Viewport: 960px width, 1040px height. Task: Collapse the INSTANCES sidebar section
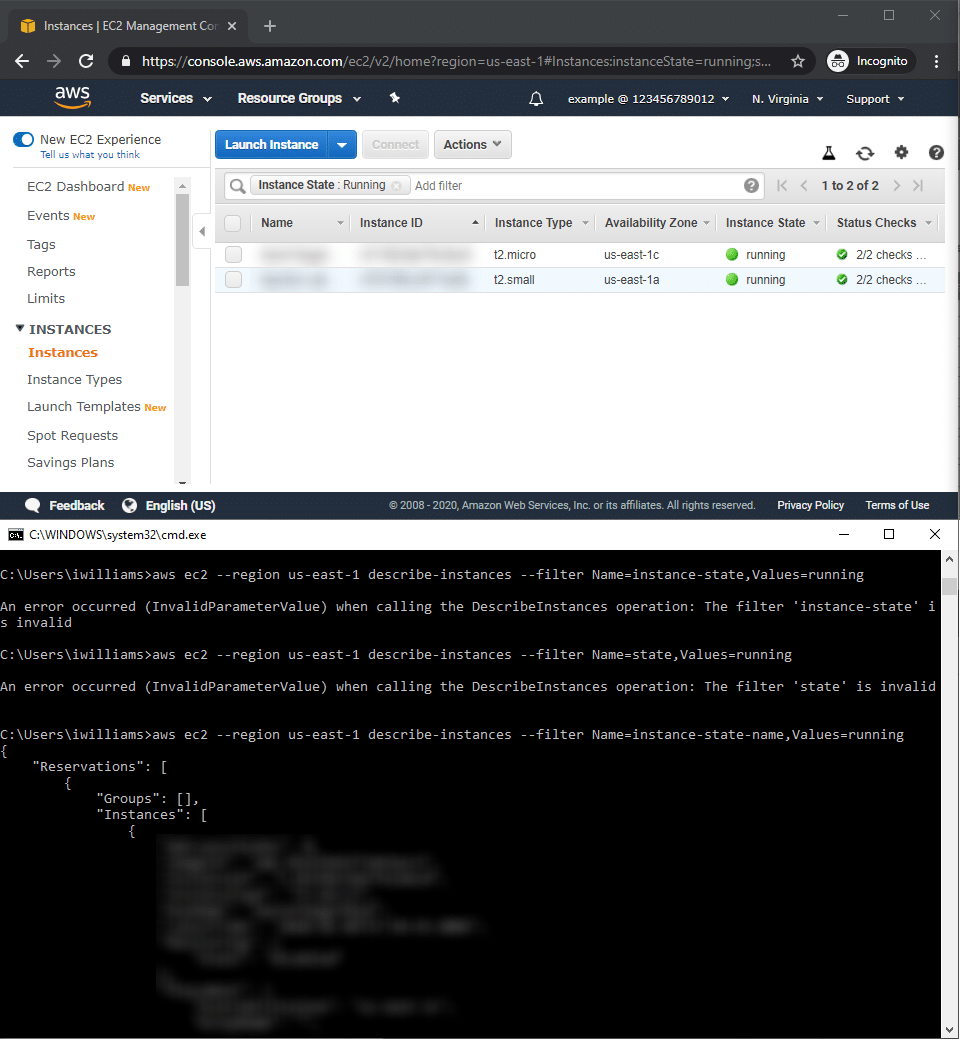coord(20,328)
